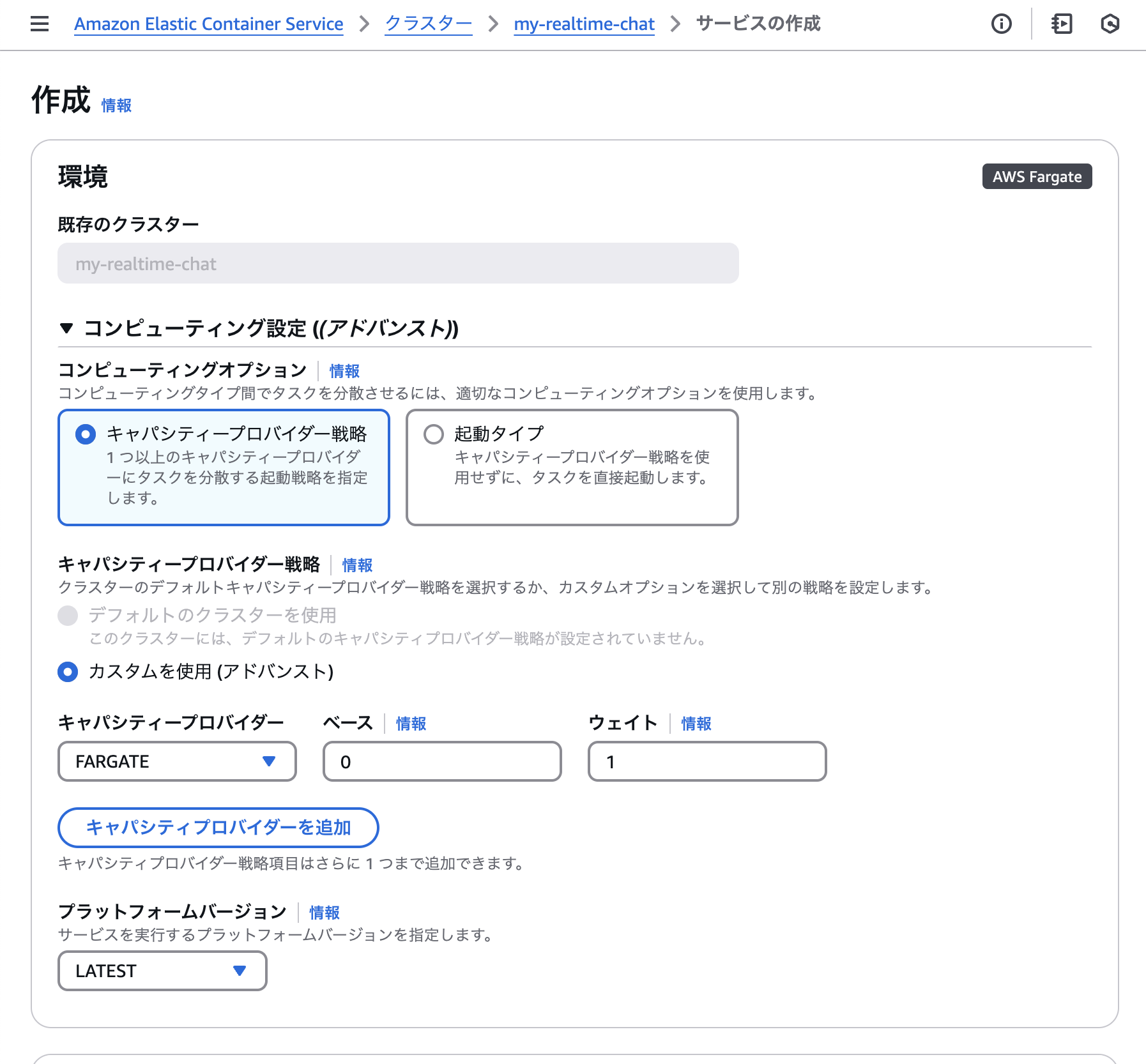Open LATEST platform version dropdown

coord(162,971)
